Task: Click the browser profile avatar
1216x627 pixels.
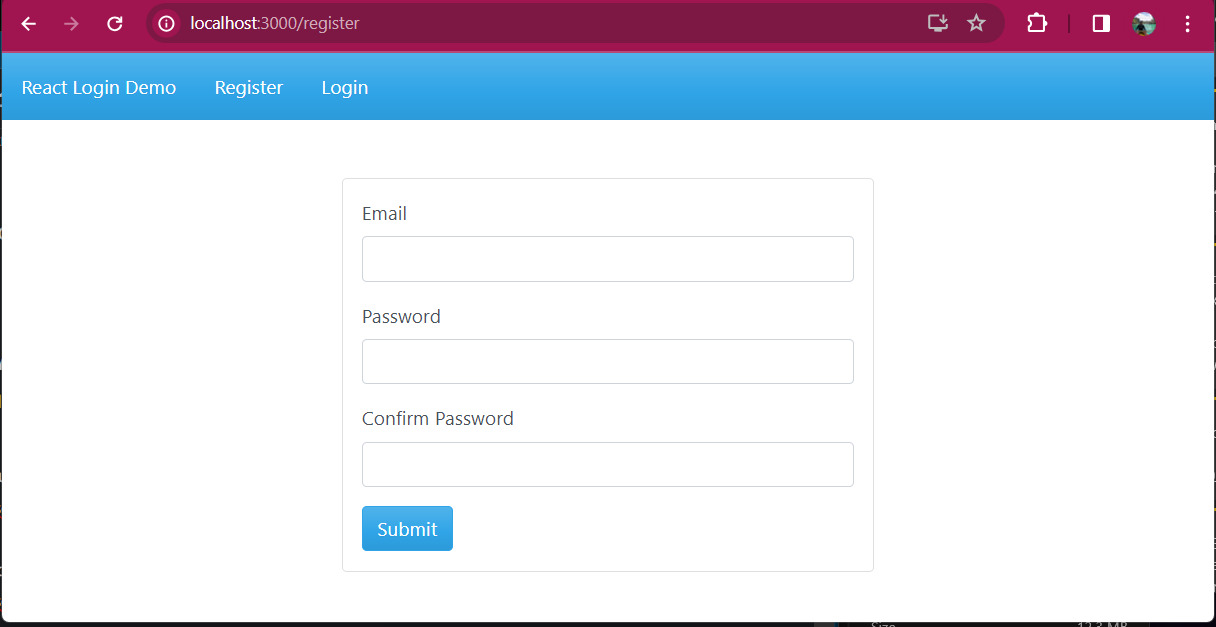Action: pyautogui.click(x=1143, y=24)
